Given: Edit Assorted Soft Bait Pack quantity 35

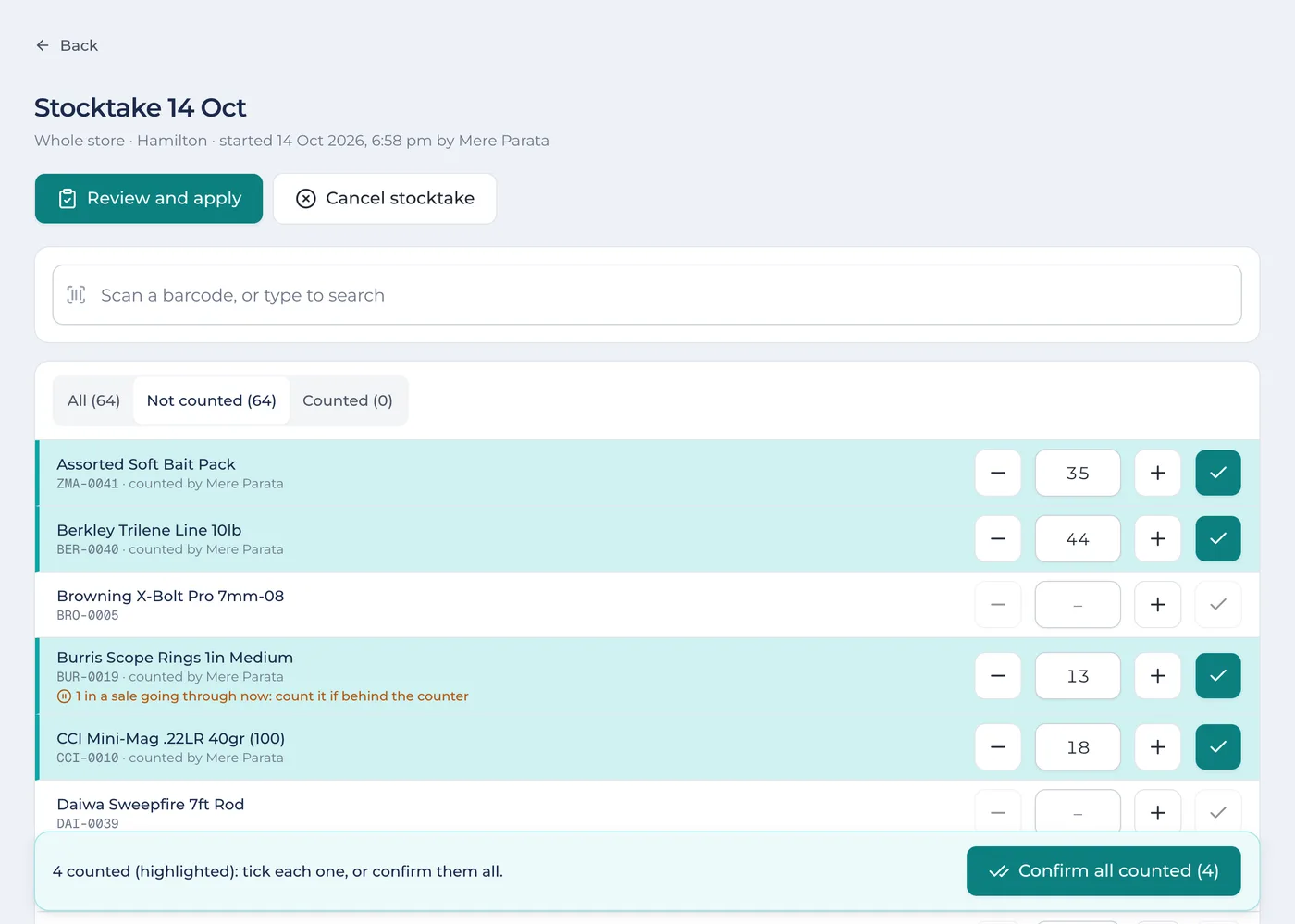Looking at the screenshot, I should click(x=1078, y=474).
